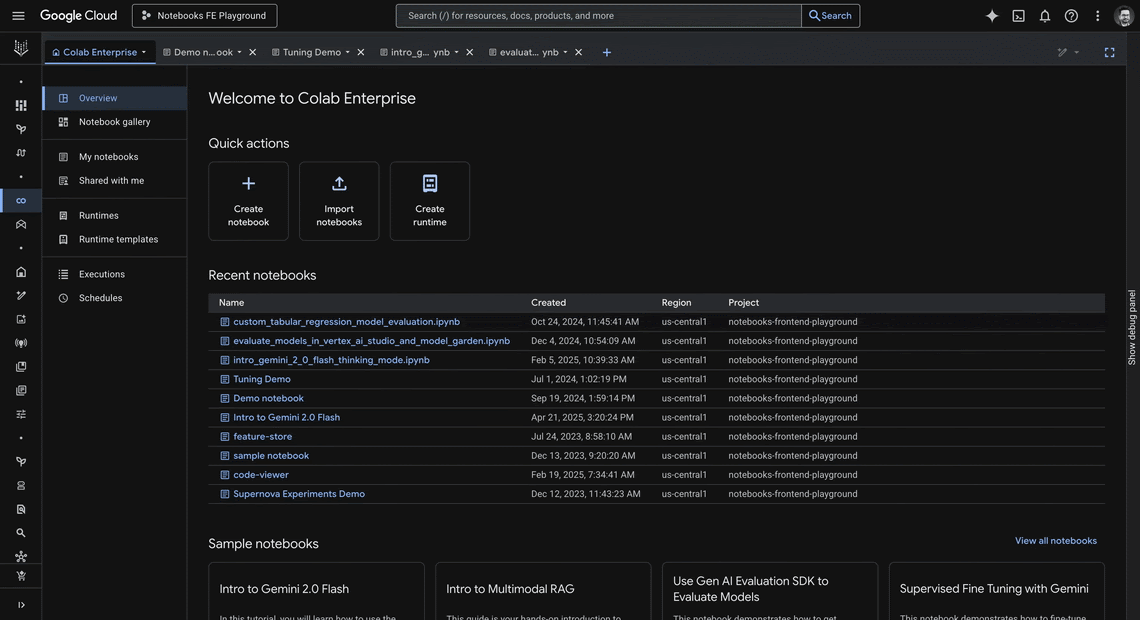The width and height of the screenshot is (1140, 620).
Task: Open the Dashboard icon in left rail
Action: (21, 105)
